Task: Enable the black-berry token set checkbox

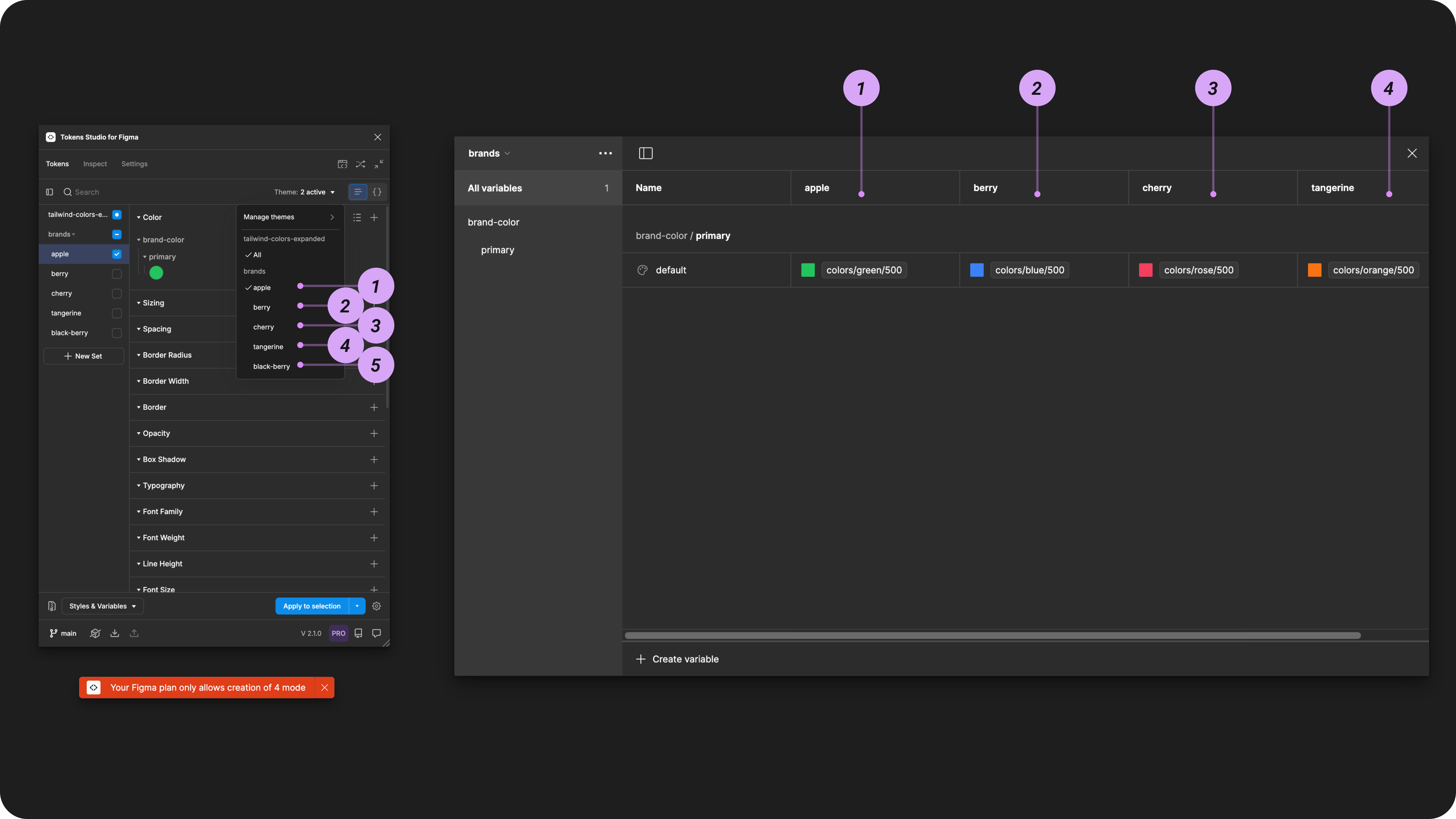Action: pyautogui.click(x=117, y=333)
